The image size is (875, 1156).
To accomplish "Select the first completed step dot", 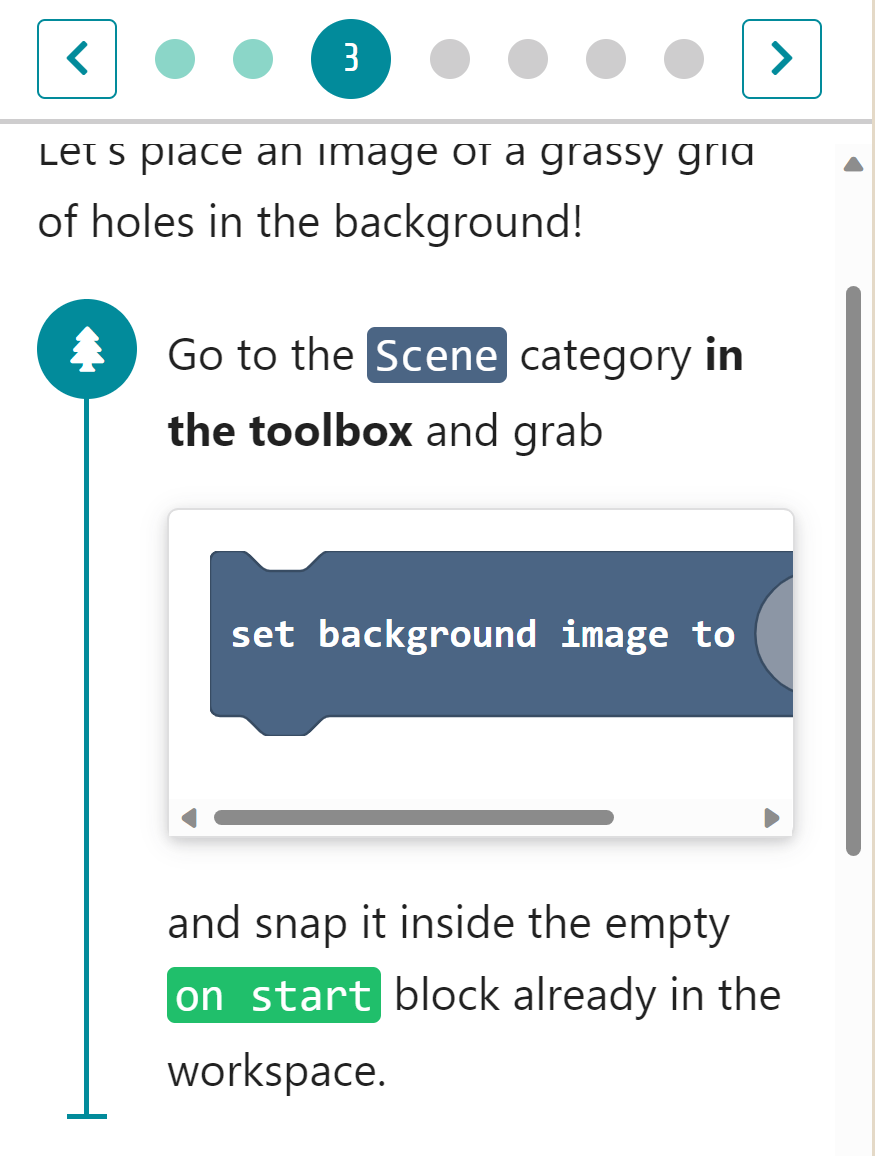I will (175, 58).
